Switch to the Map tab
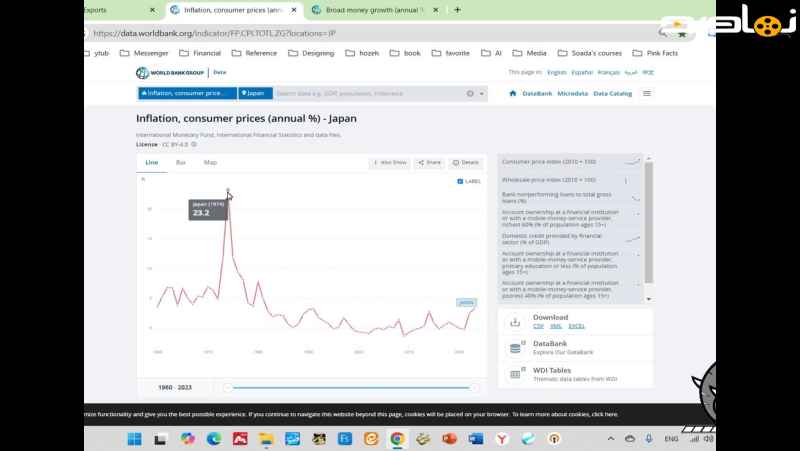The height and width of the screenshot is (451, 800). [x=210, y=162]
